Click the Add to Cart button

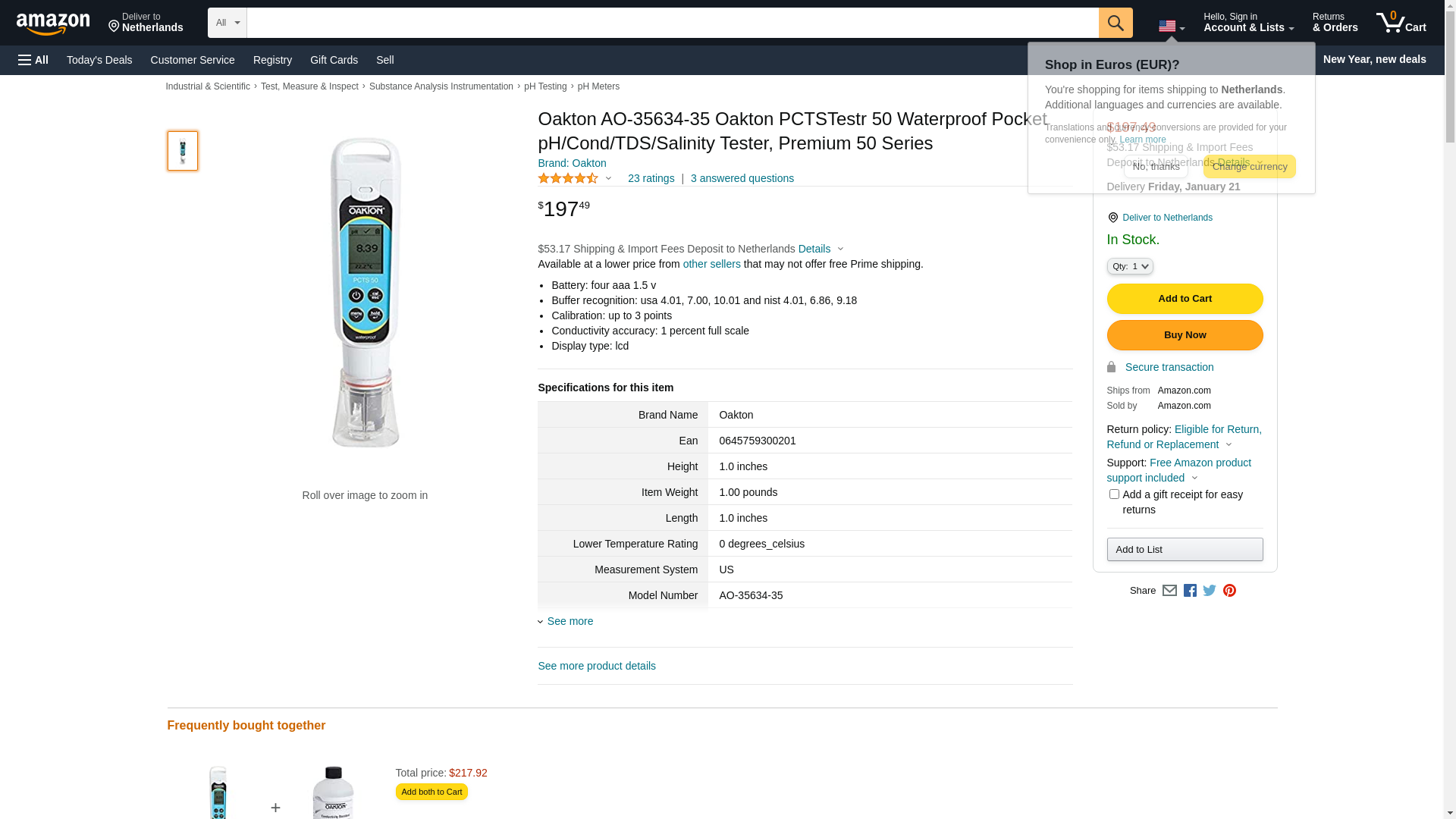[1185, 299]
